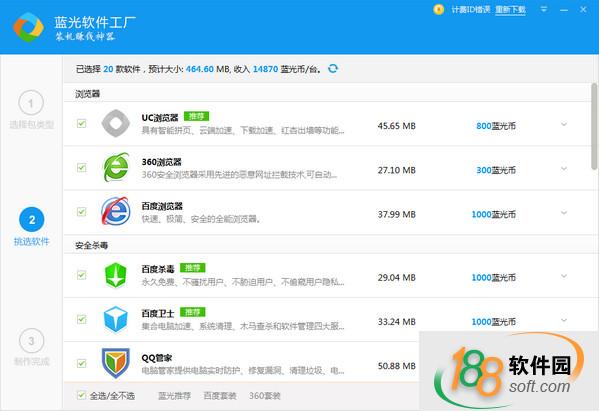Click the 464.60 estimated size in summary
This screenshot has height=411, width=599.
(200, 69)
